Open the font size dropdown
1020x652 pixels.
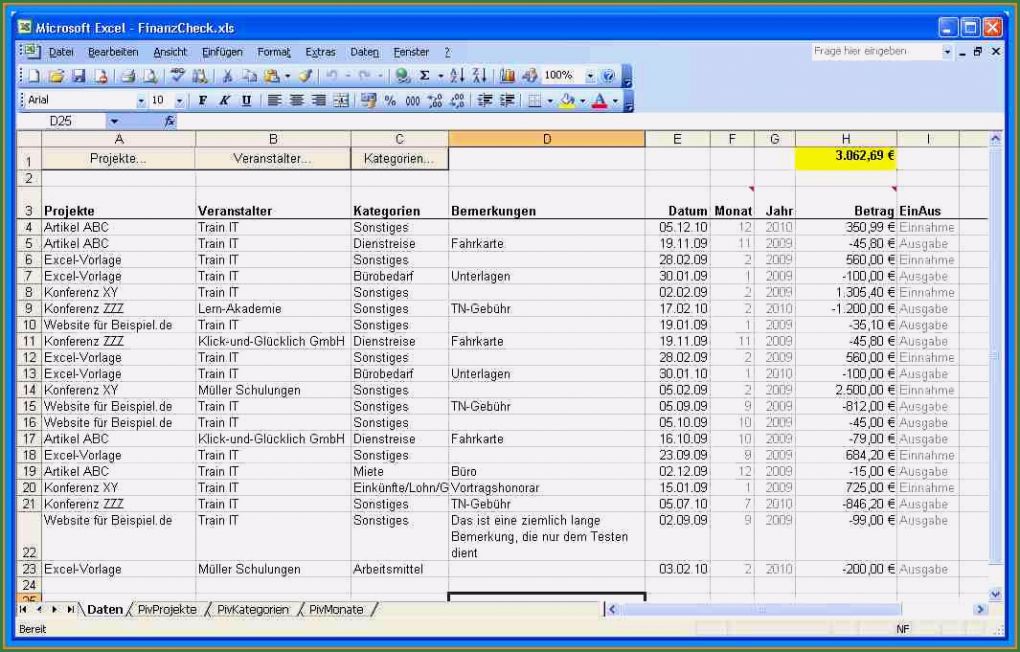pyautogui.click(x=180, y=100)
